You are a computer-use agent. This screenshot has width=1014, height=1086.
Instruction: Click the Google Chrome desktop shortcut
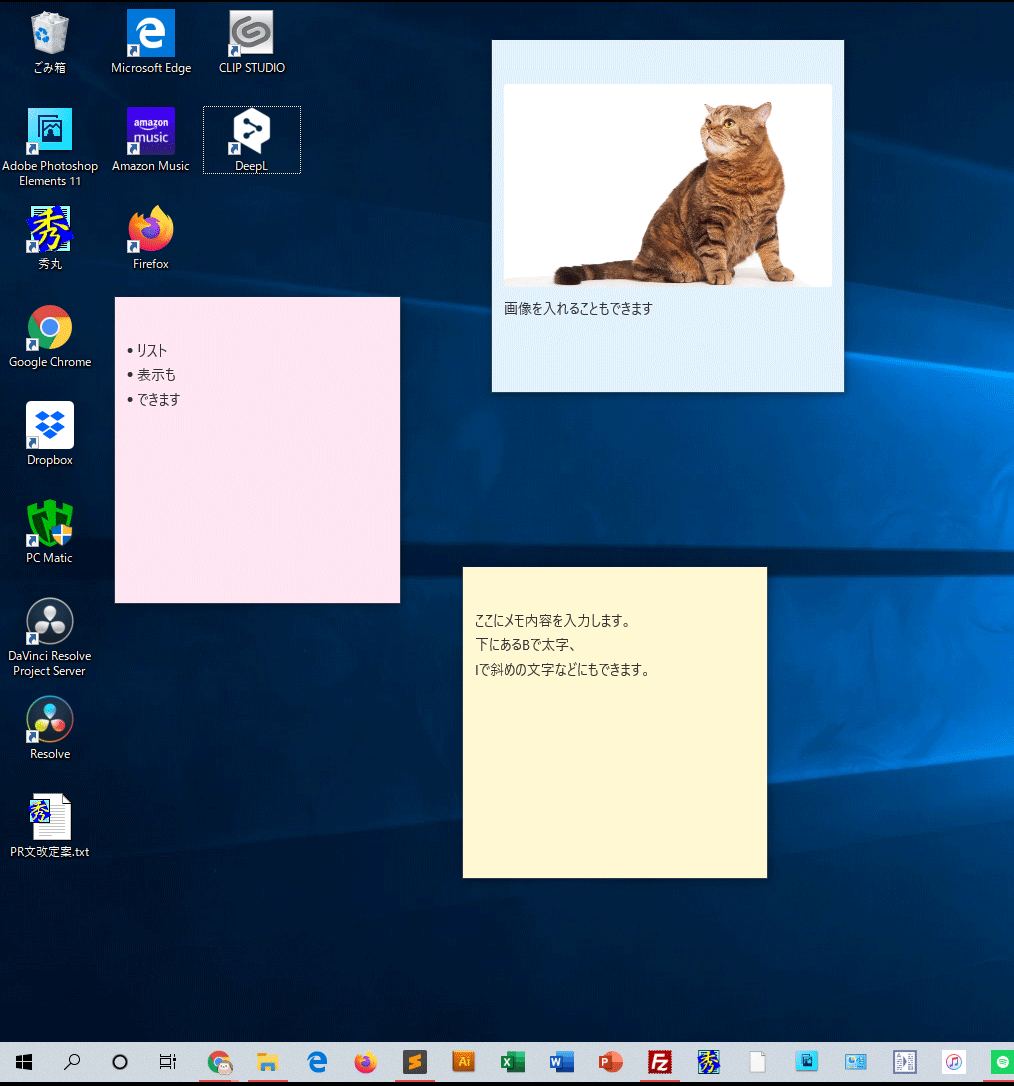pyautogui.click(x=50, y=328)
